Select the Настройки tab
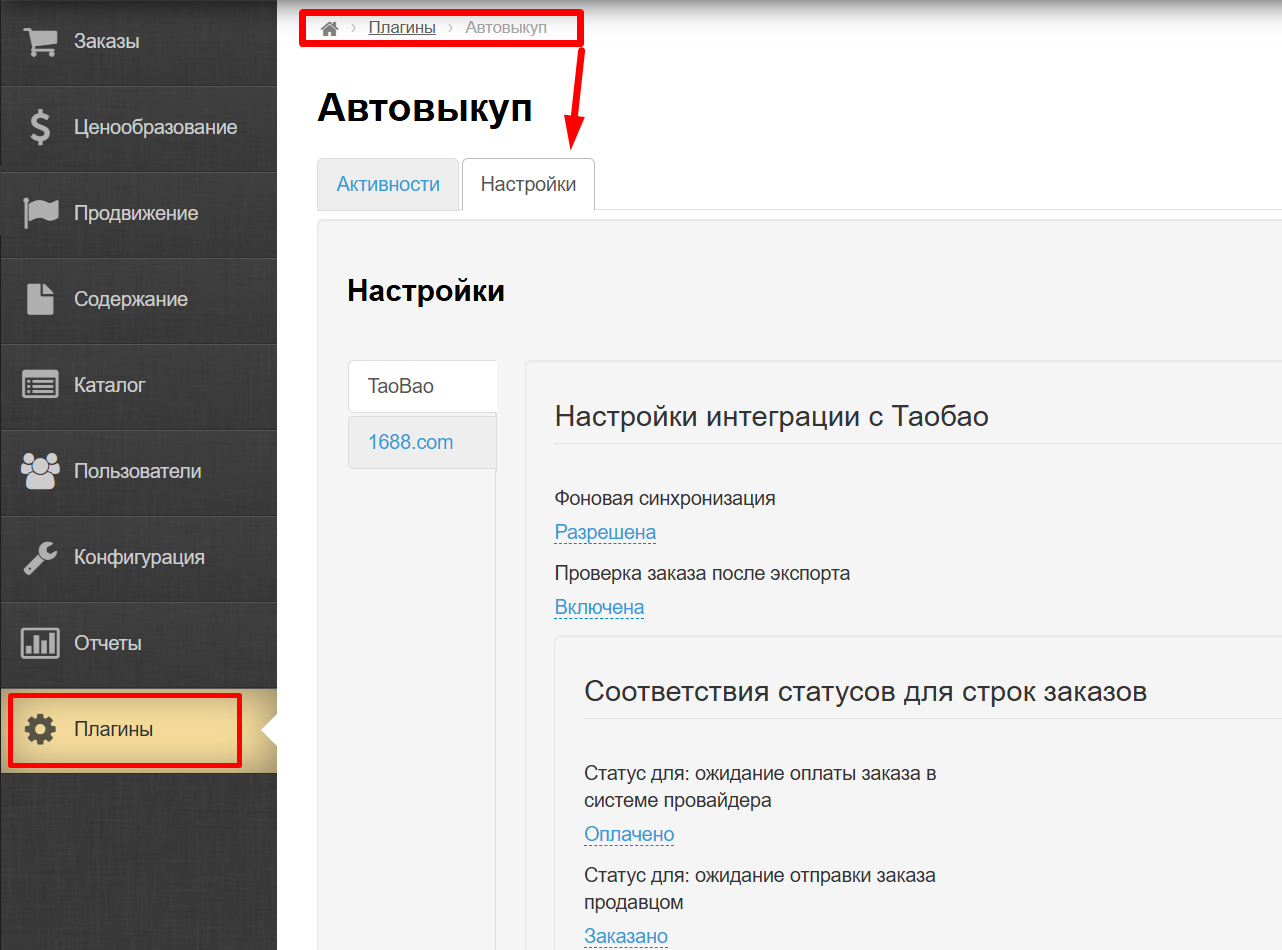1282x950 pixels. [528, 184]
